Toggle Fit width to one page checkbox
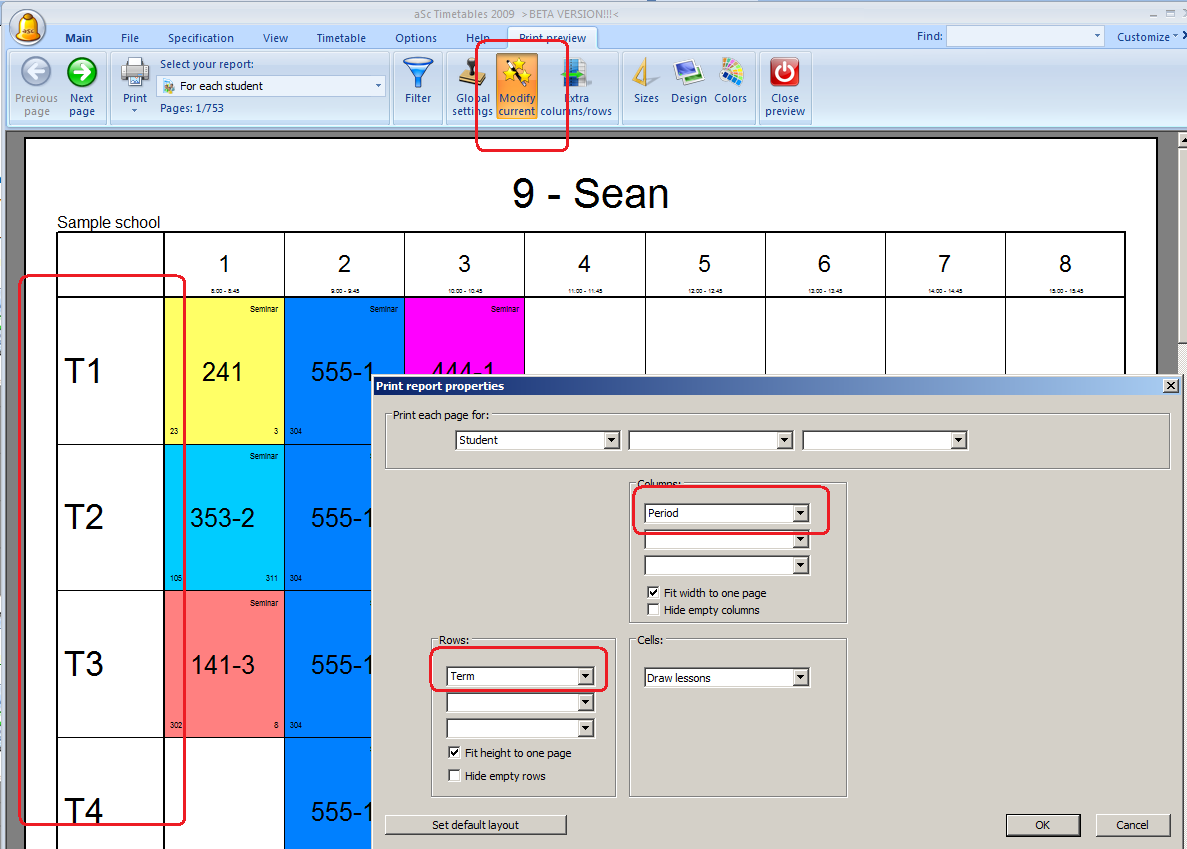The width and height of the screenshot is (1187, 849). (654, 593)
